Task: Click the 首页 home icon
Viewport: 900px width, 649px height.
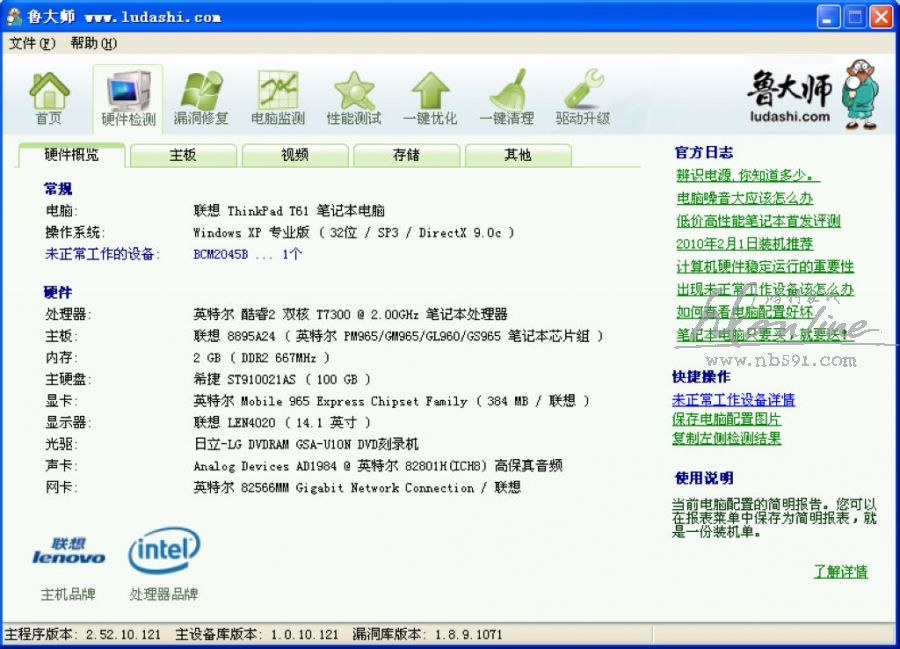Action: 49,98
